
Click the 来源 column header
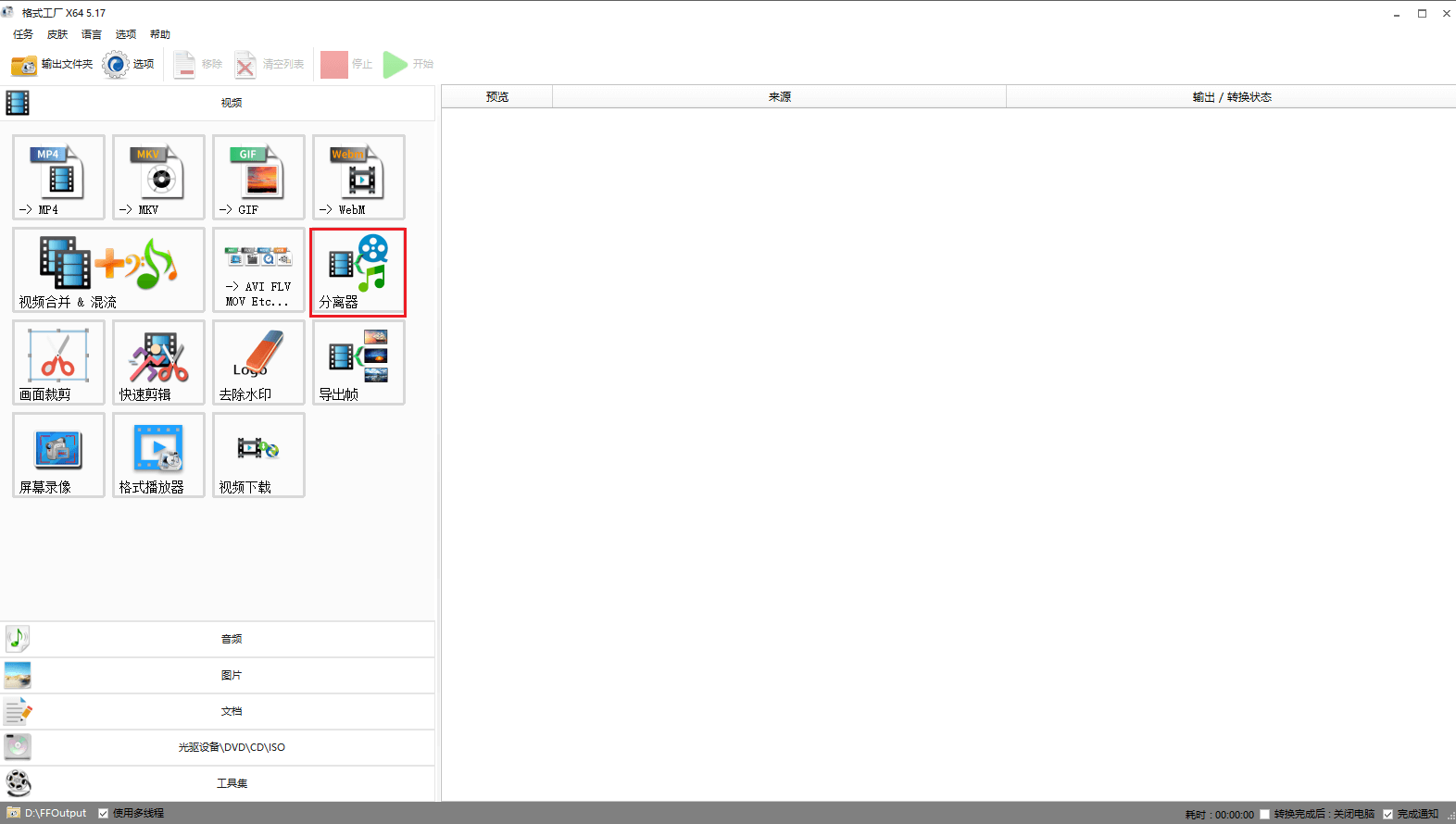point(779,97)
